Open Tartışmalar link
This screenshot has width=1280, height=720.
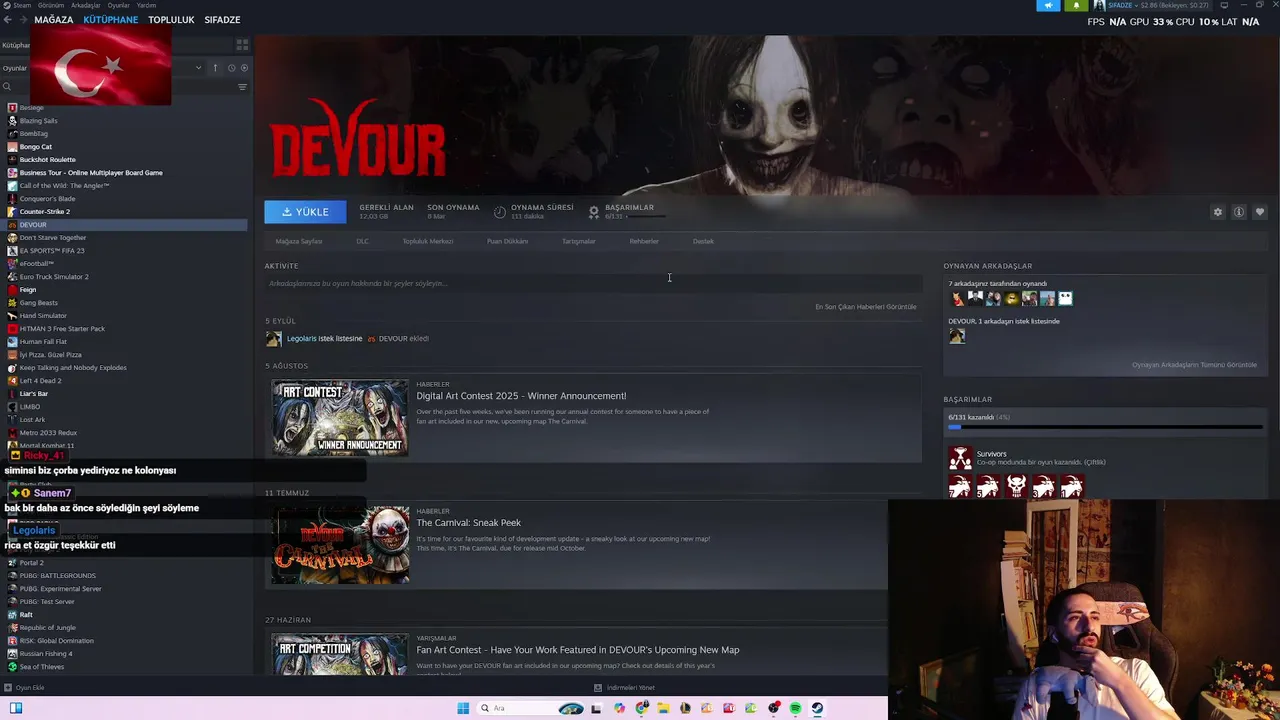point(578,241)
